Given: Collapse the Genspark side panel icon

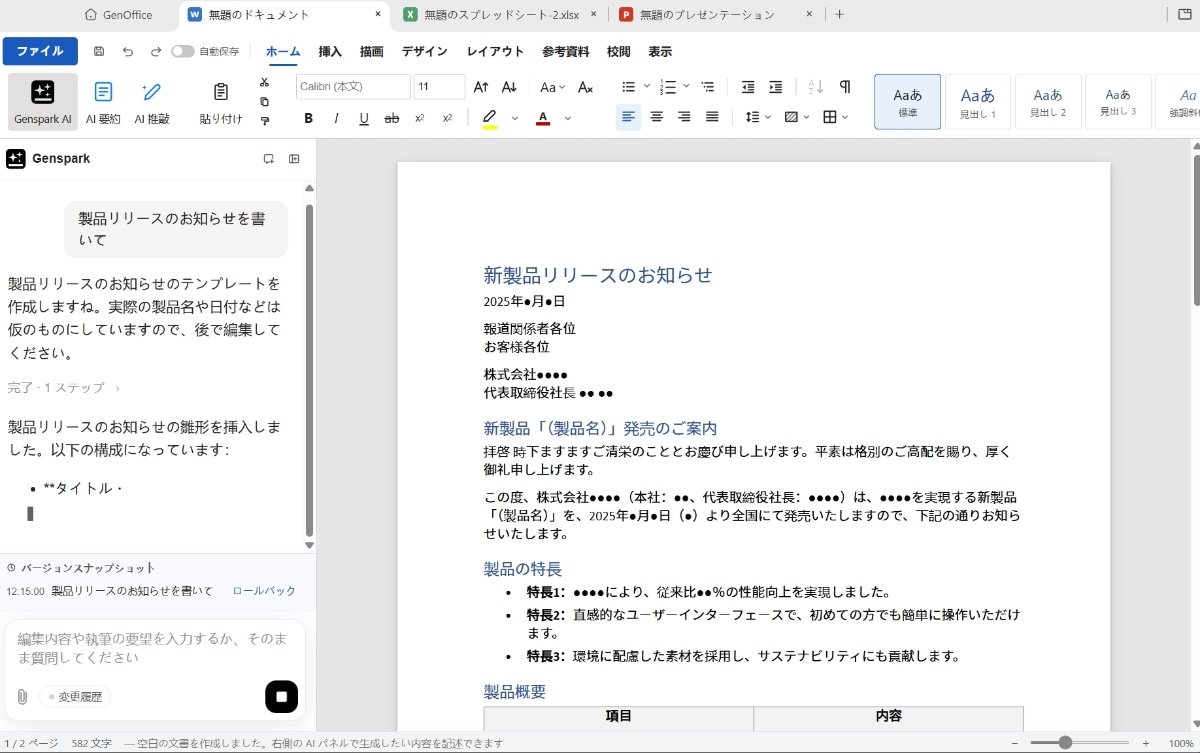Looking at the screenshot, I should click(294, 159).
